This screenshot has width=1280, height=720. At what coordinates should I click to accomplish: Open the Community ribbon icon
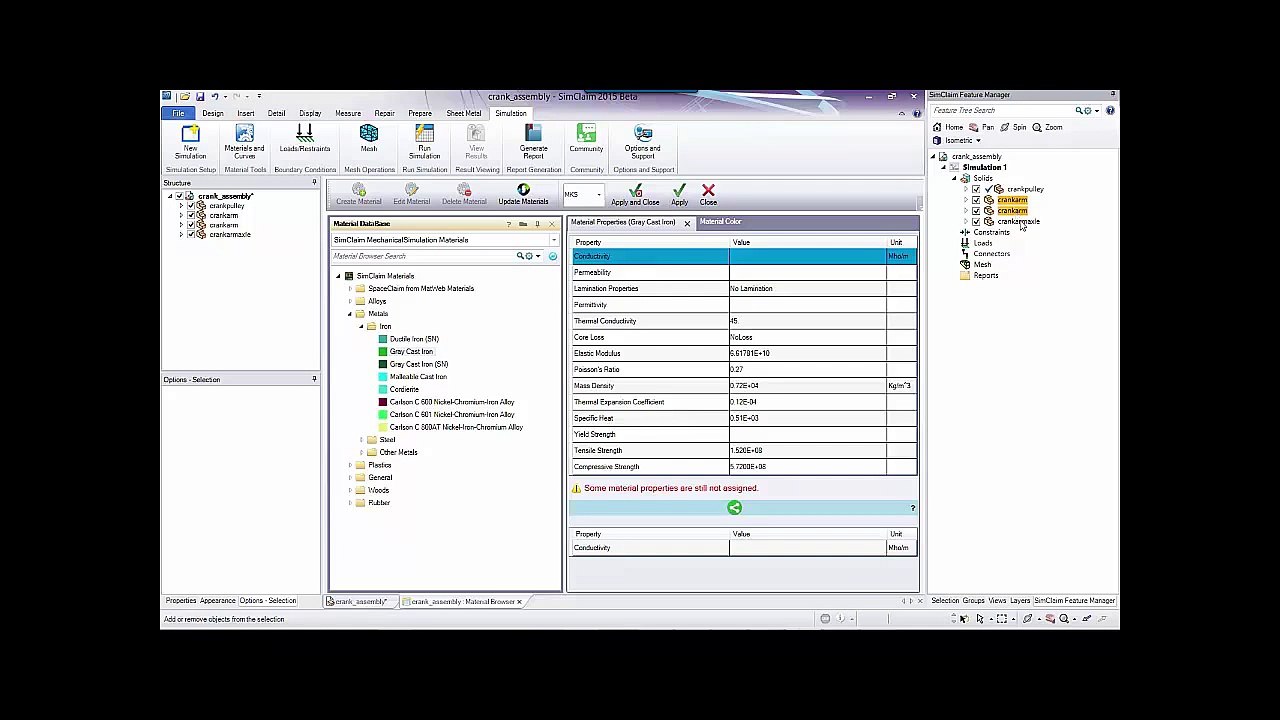[x=586, y=134]
